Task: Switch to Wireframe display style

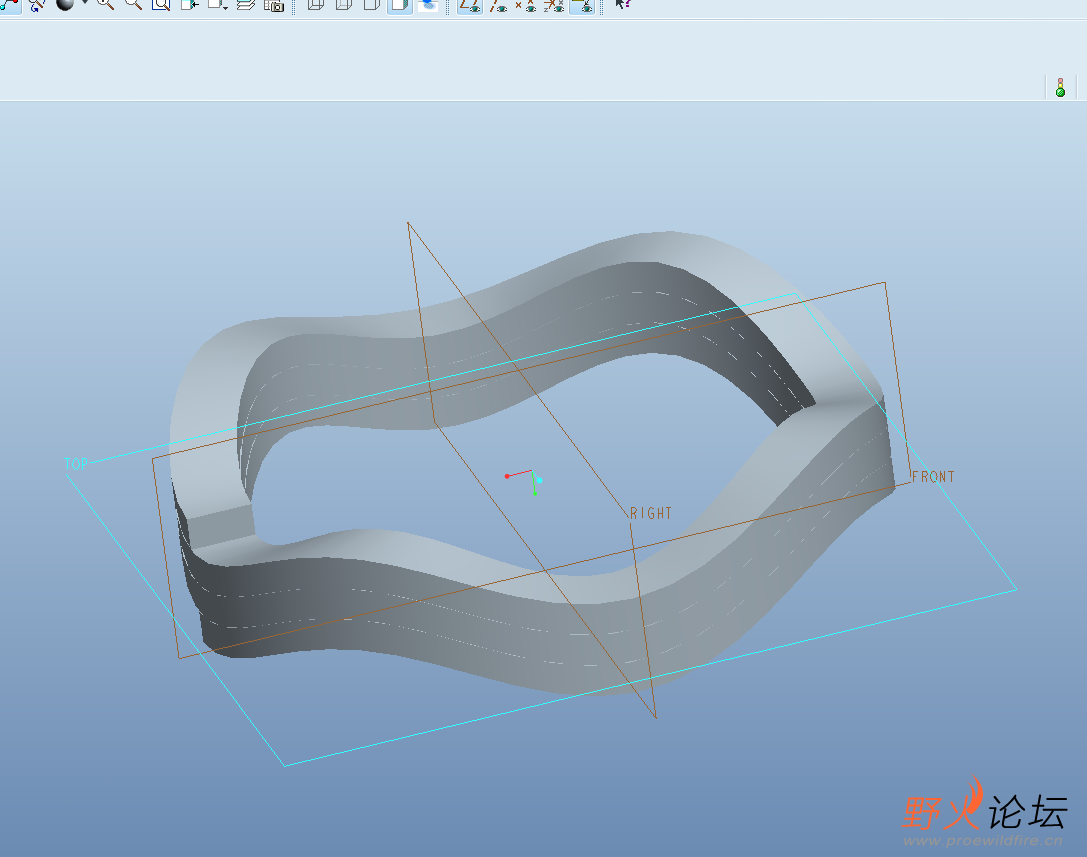Action: pyautogui.click(x=315, y=5)
